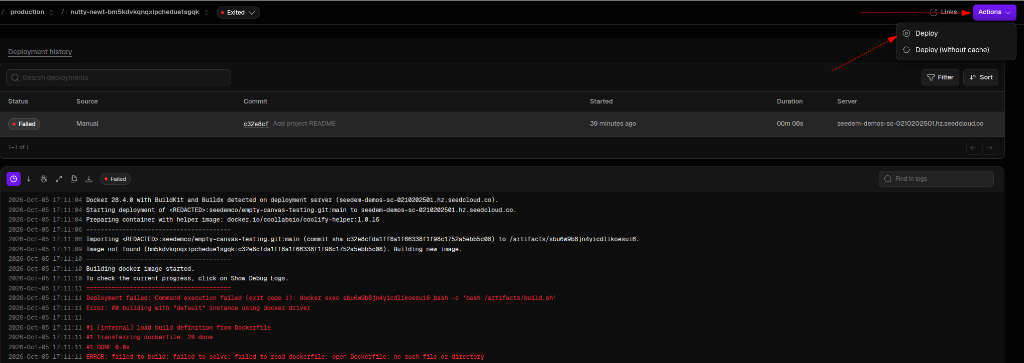
Task: Focus the Search deployments field
Action: tap(118, 78)
